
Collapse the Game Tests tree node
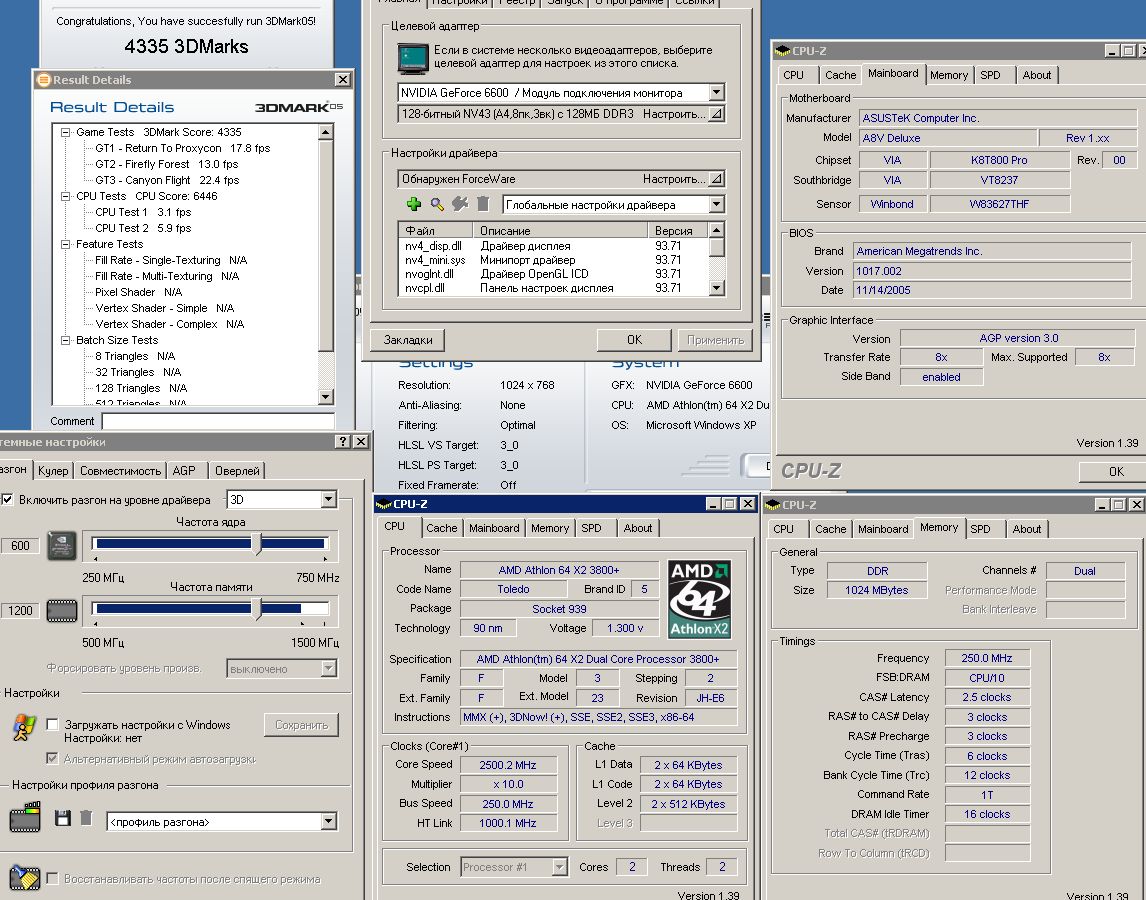coord(65,132)
